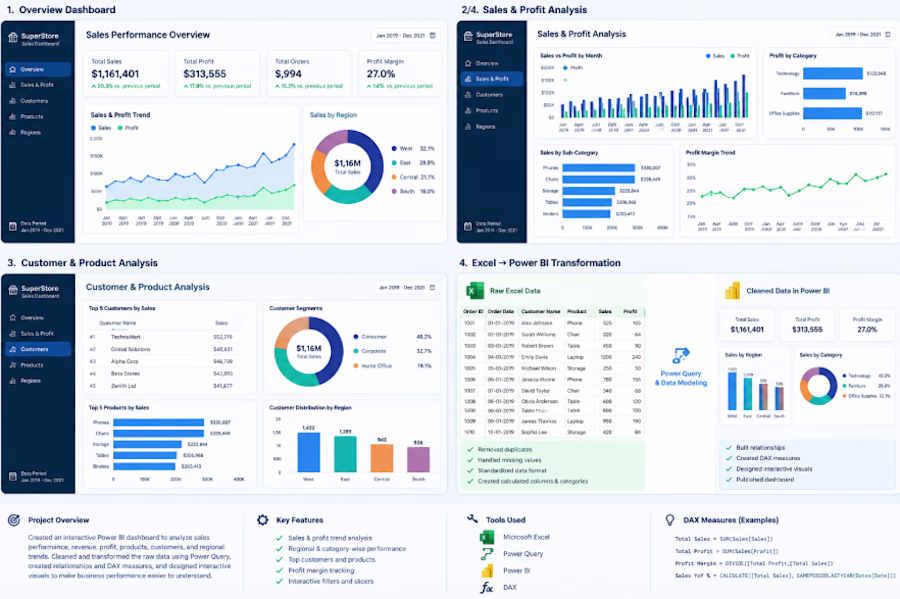Click Total Orders 5,994 card in Overview

[x=309, y=73]
